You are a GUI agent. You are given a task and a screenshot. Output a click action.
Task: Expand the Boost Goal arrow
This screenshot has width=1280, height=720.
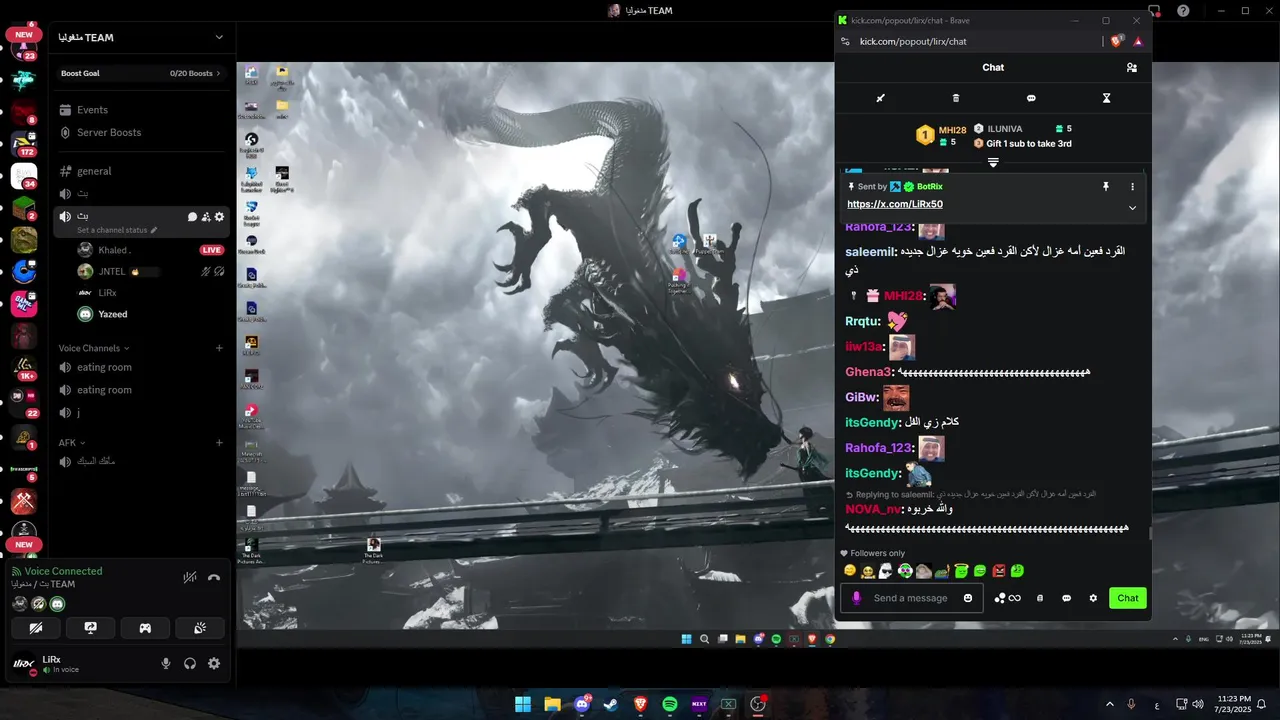pos(219,73)
